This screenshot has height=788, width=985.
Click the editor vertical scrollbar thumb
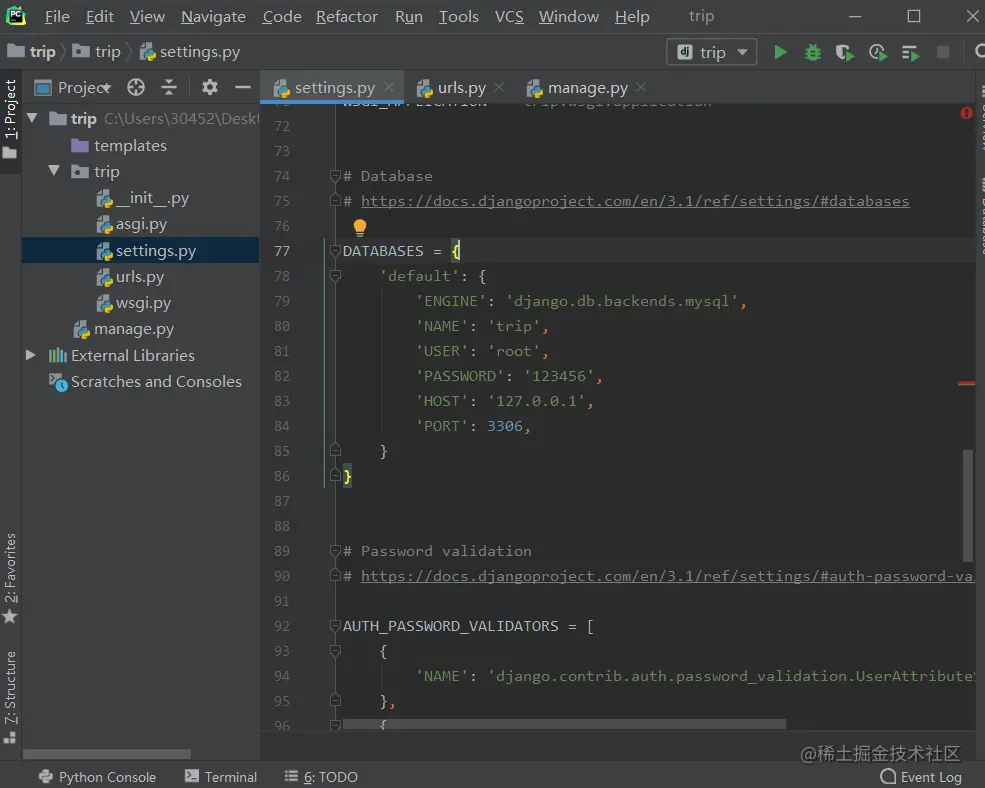click(967, 505)
